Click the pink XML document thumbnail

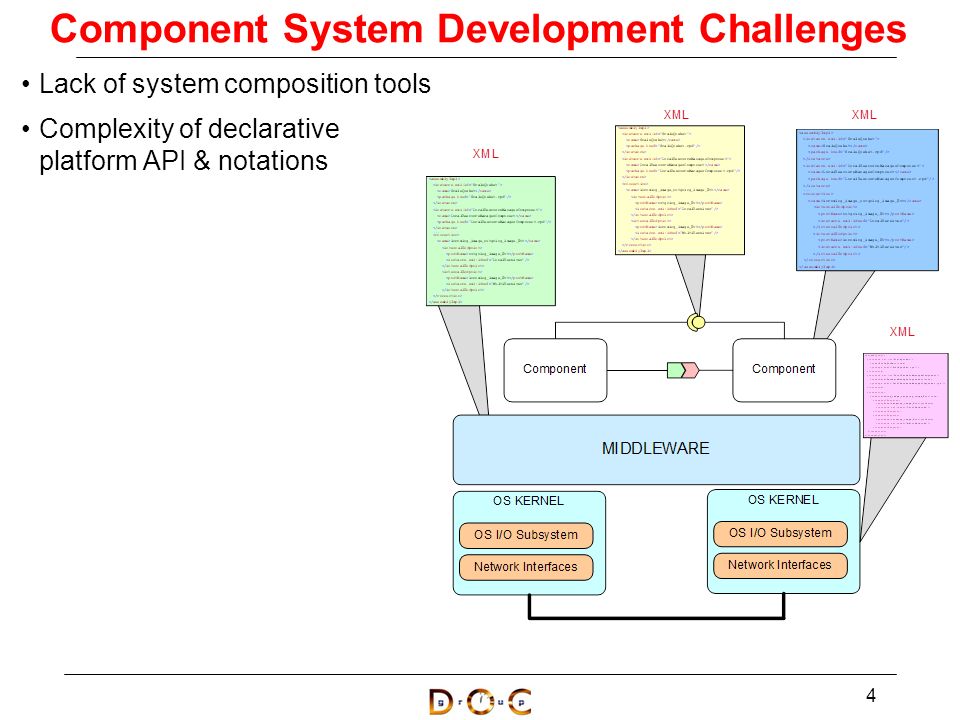[x=906, y=395]
